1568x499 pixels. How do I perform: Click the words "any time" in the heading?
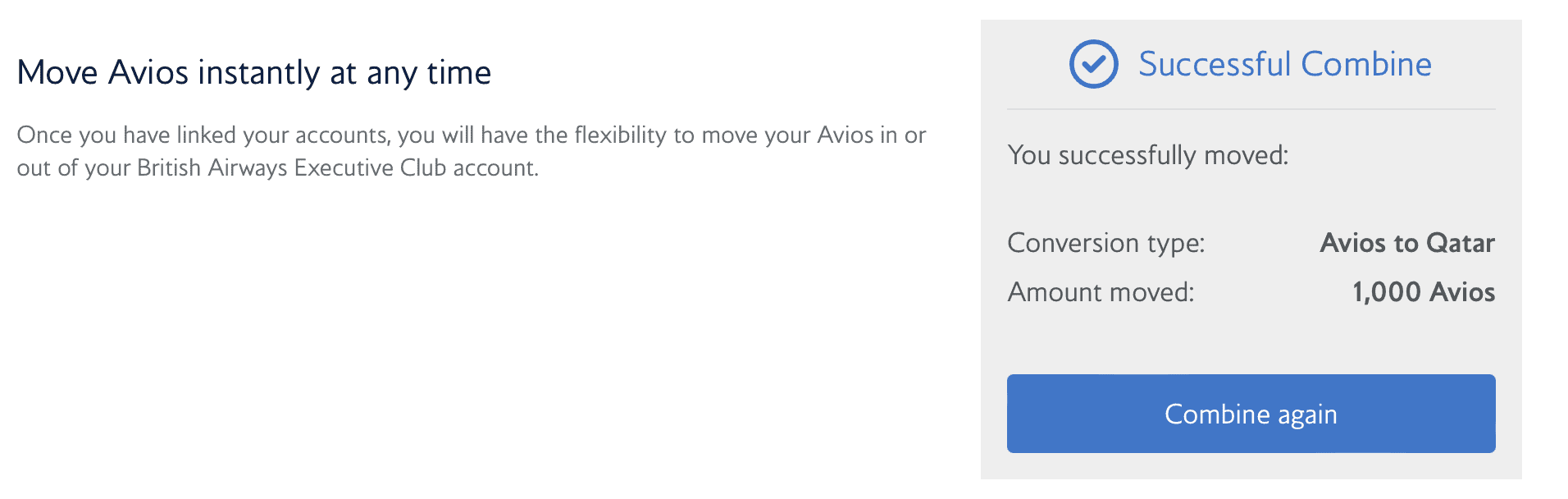(x=428, y=72)
